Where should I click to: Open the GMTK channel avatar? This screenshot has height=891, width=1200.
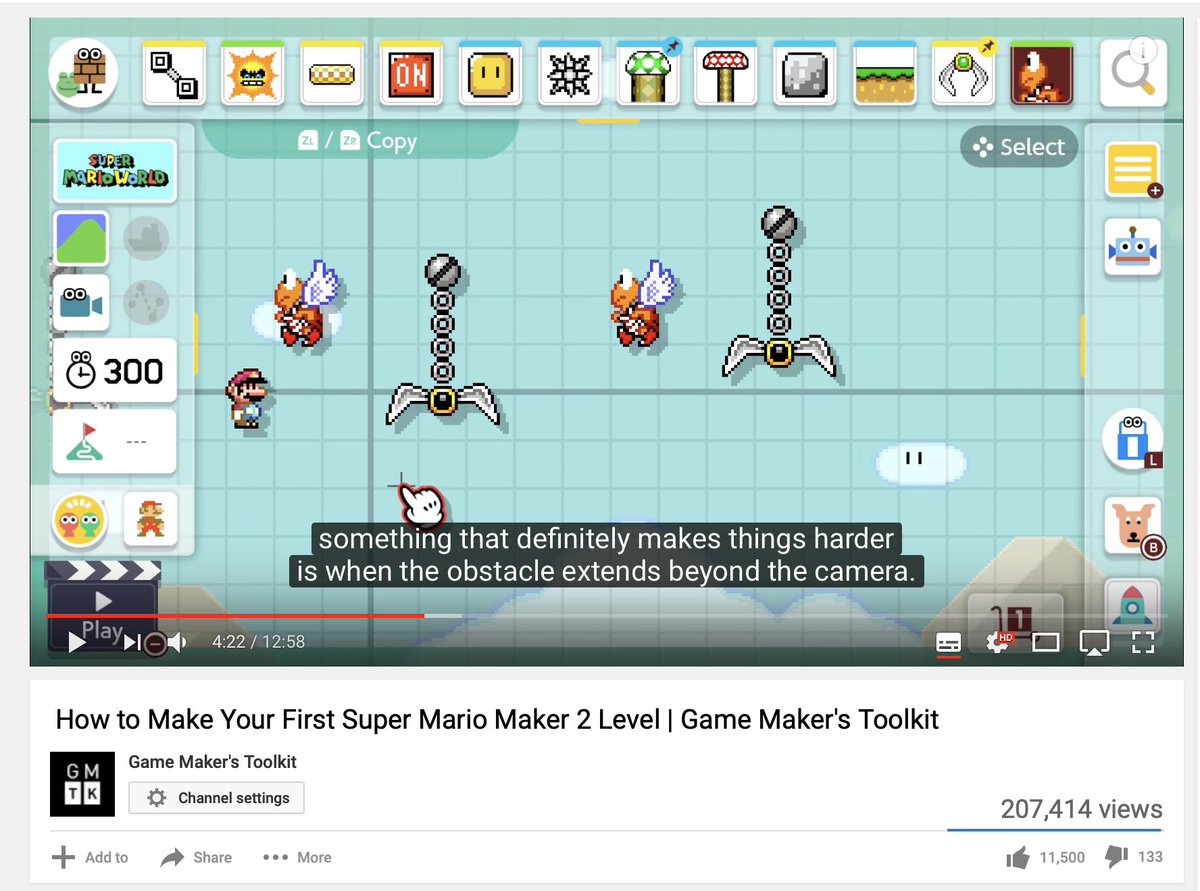pos(82,783)
